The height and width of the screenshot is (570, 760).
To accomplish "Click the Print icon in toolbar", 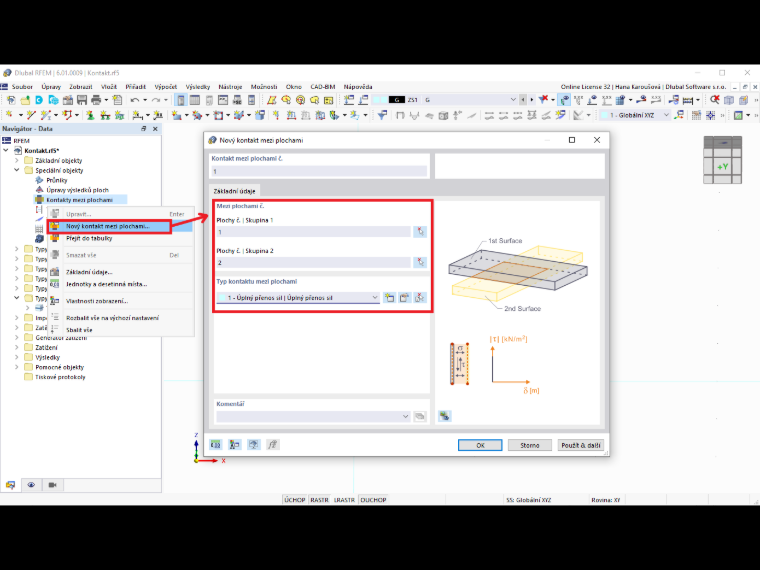I will (x=96, y=100).
